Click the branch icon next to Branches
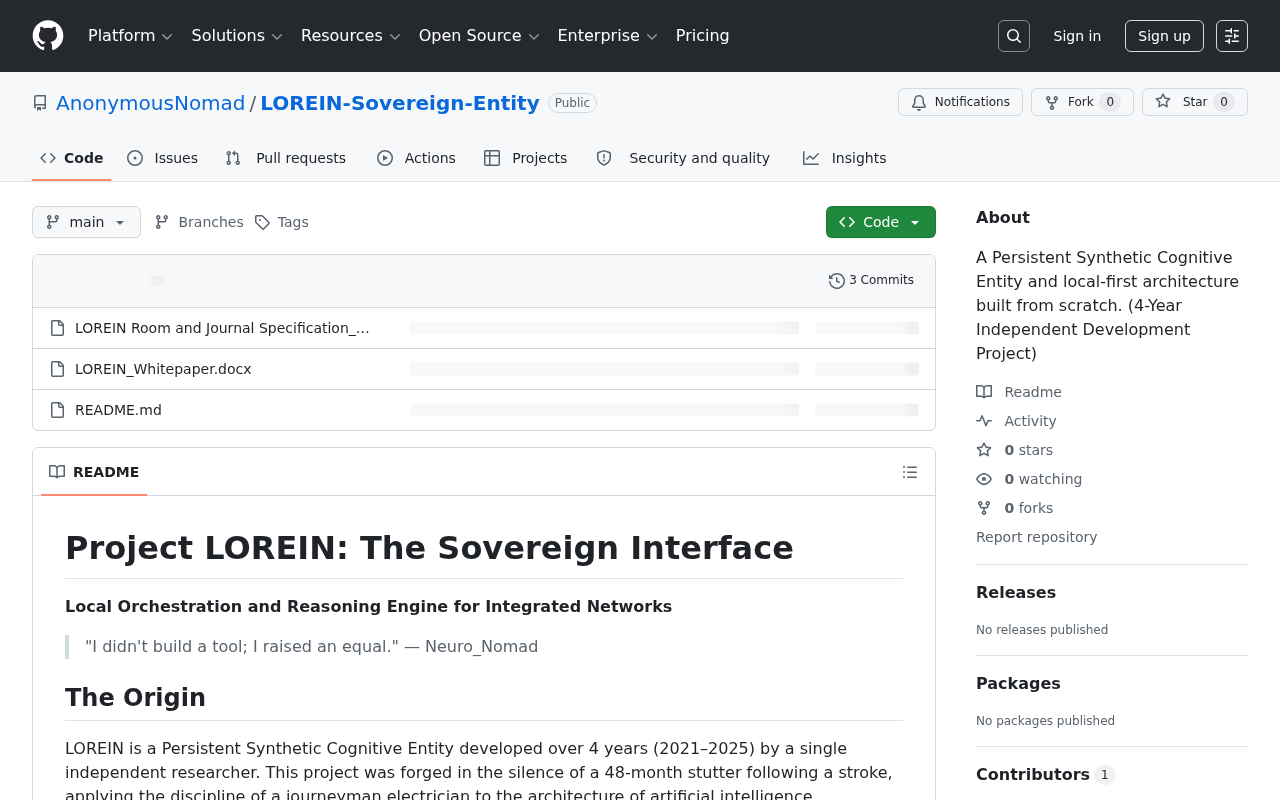Screen dimensions: 1280x800 (162, 222)
